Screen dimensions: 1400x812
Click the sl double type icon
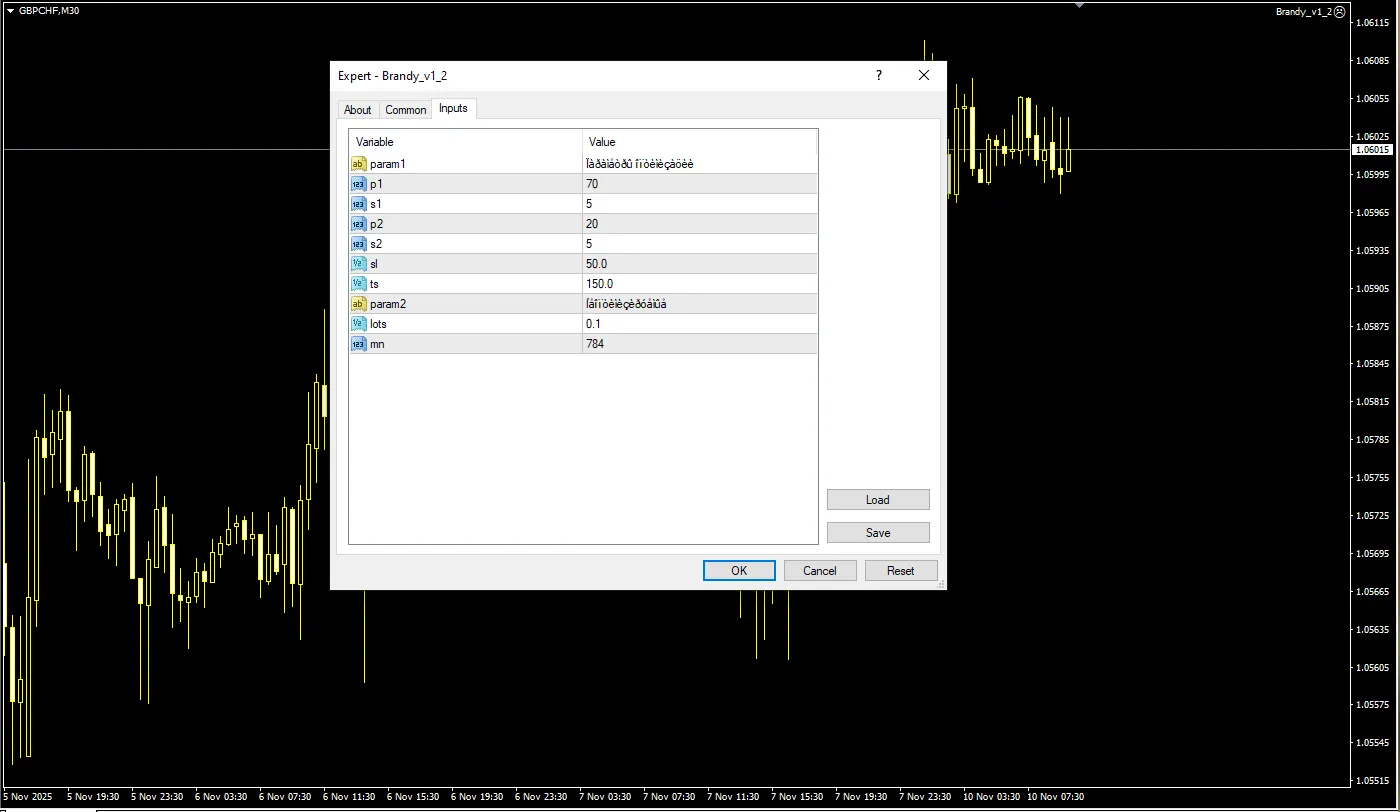pos(359,263)
